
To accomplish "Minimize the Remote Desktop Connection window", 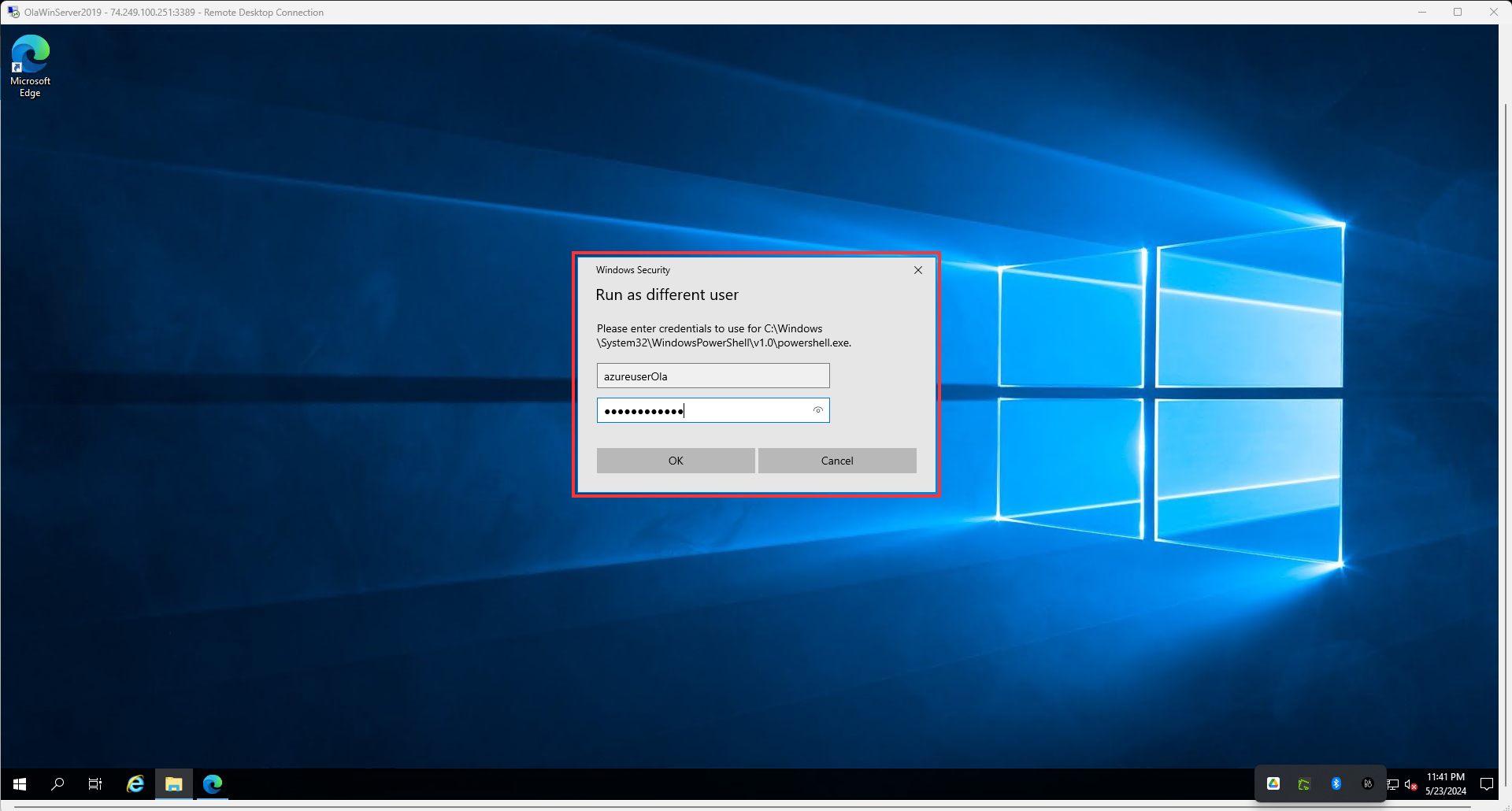I will coord(1422,12).
